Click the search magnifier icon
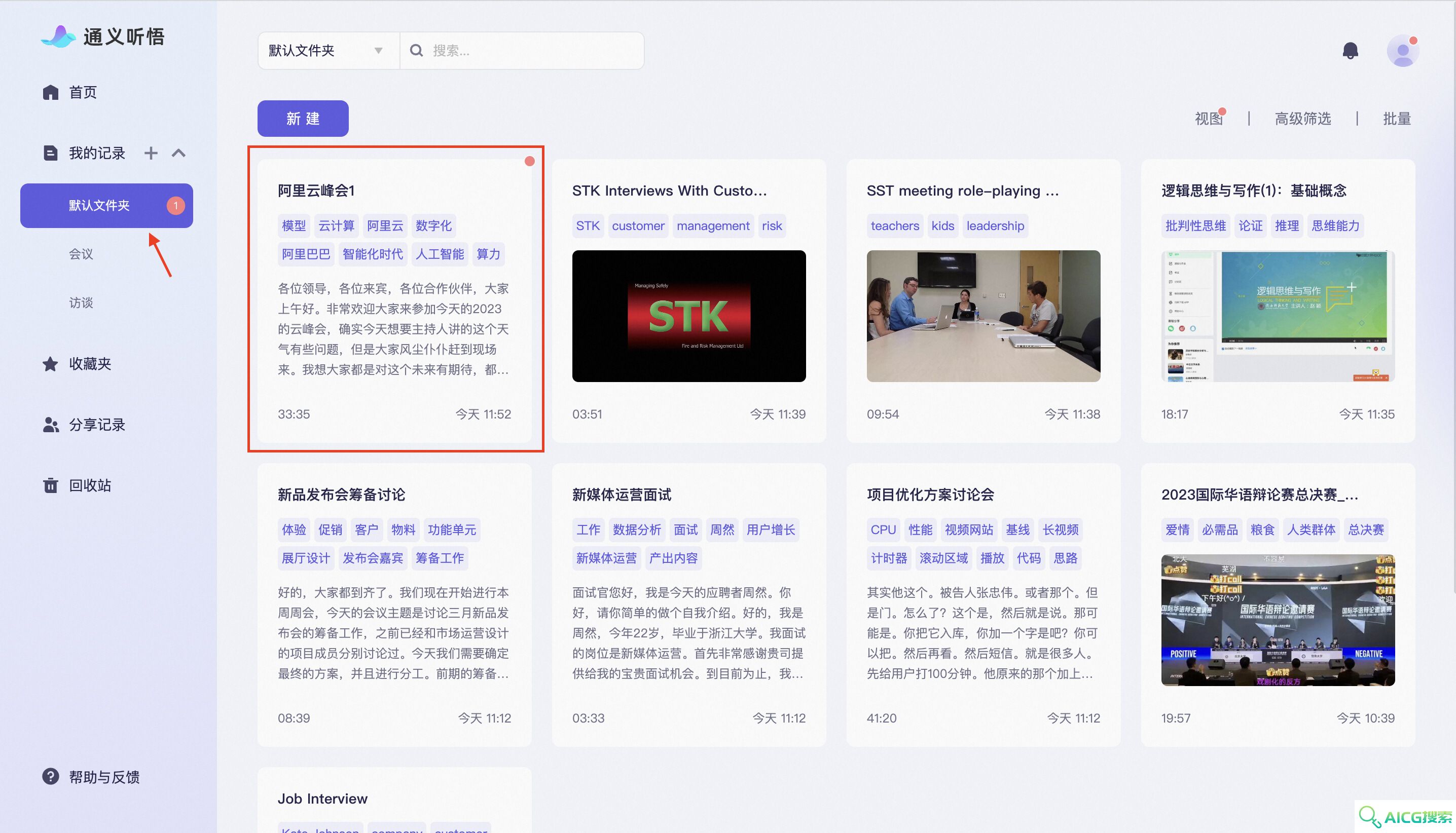The width and height of the screenshot is (1456, 833). click(416, 50)
